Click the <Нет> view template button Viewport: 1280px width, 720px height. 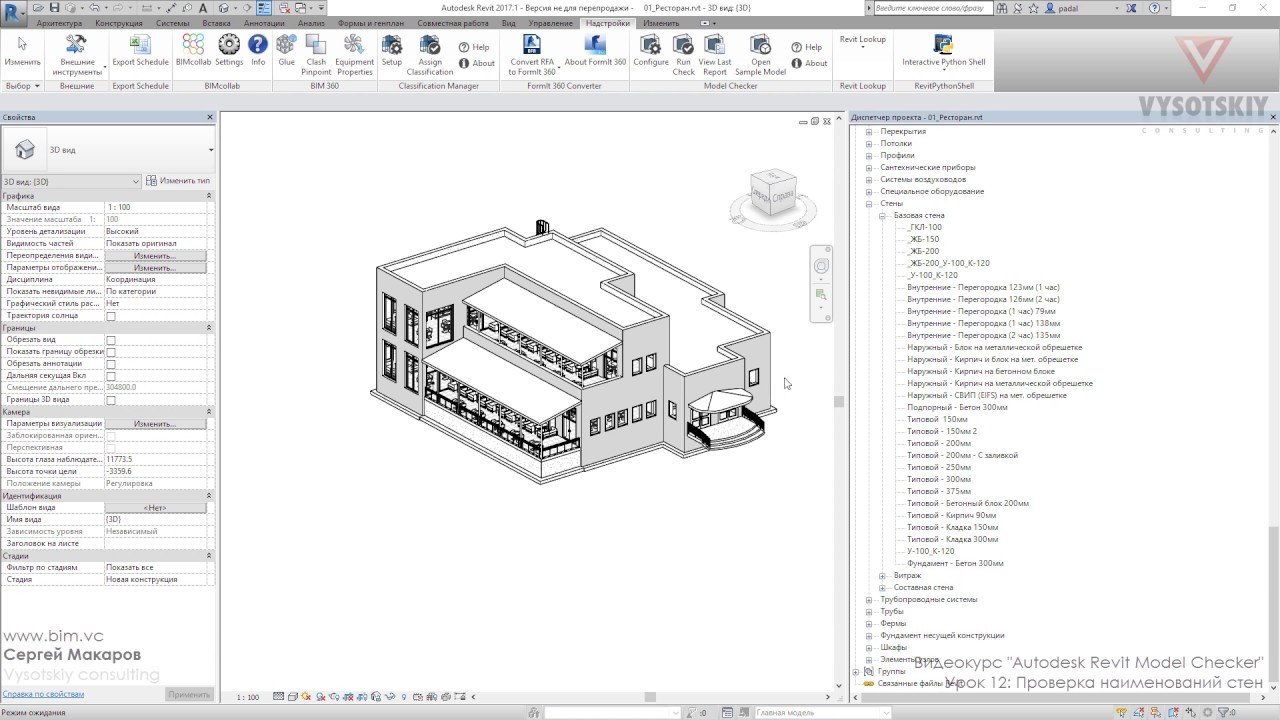pos(155,508)
